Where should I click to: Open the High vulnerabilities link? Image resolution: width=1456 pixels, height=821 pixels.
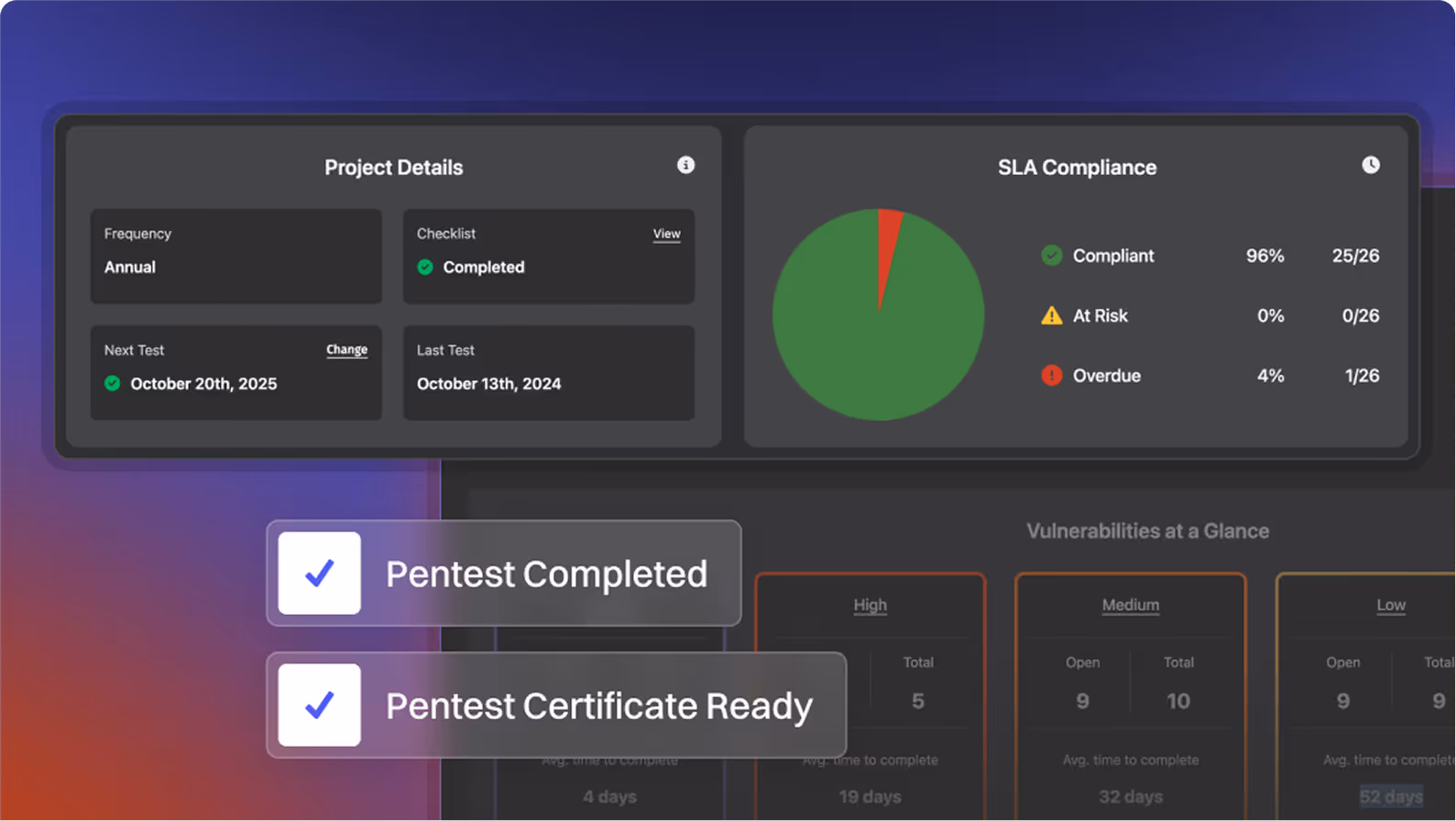point(870,606)
